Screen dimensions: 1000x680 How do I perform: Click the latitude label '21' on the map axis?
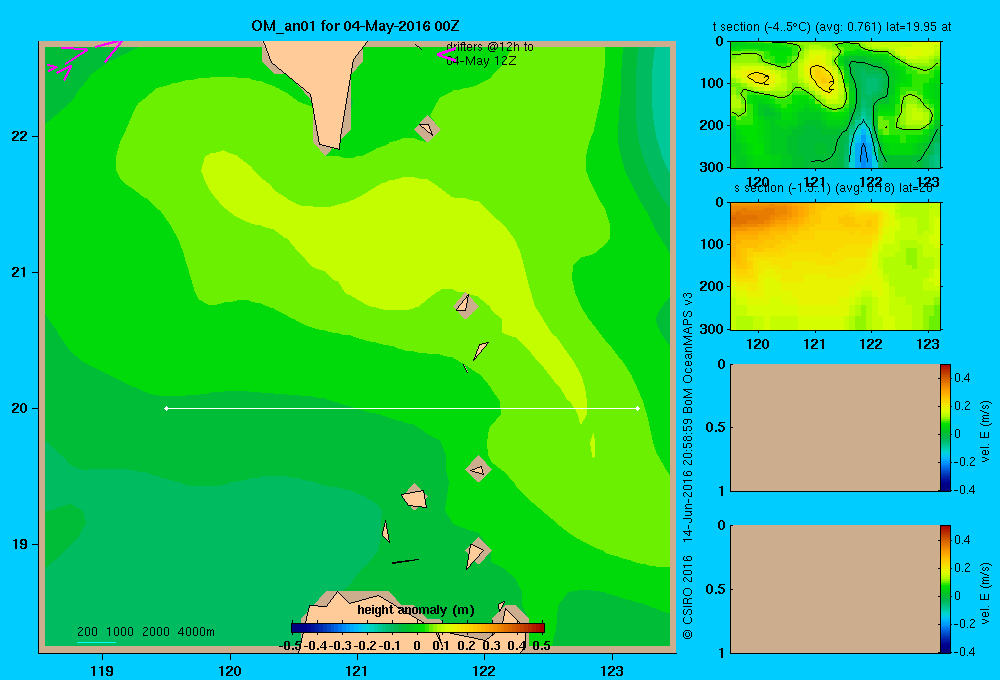pos(19,272)
